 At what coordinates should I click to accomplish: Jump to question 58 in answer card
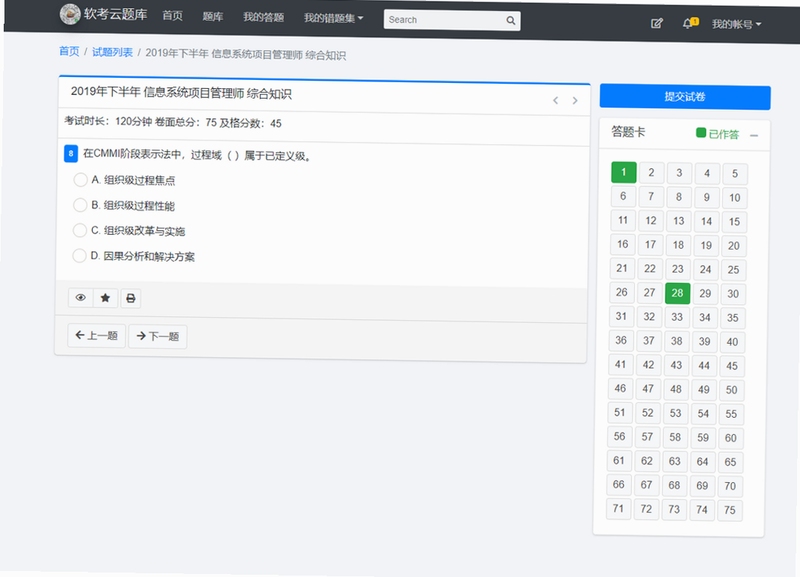coord(675,437)
